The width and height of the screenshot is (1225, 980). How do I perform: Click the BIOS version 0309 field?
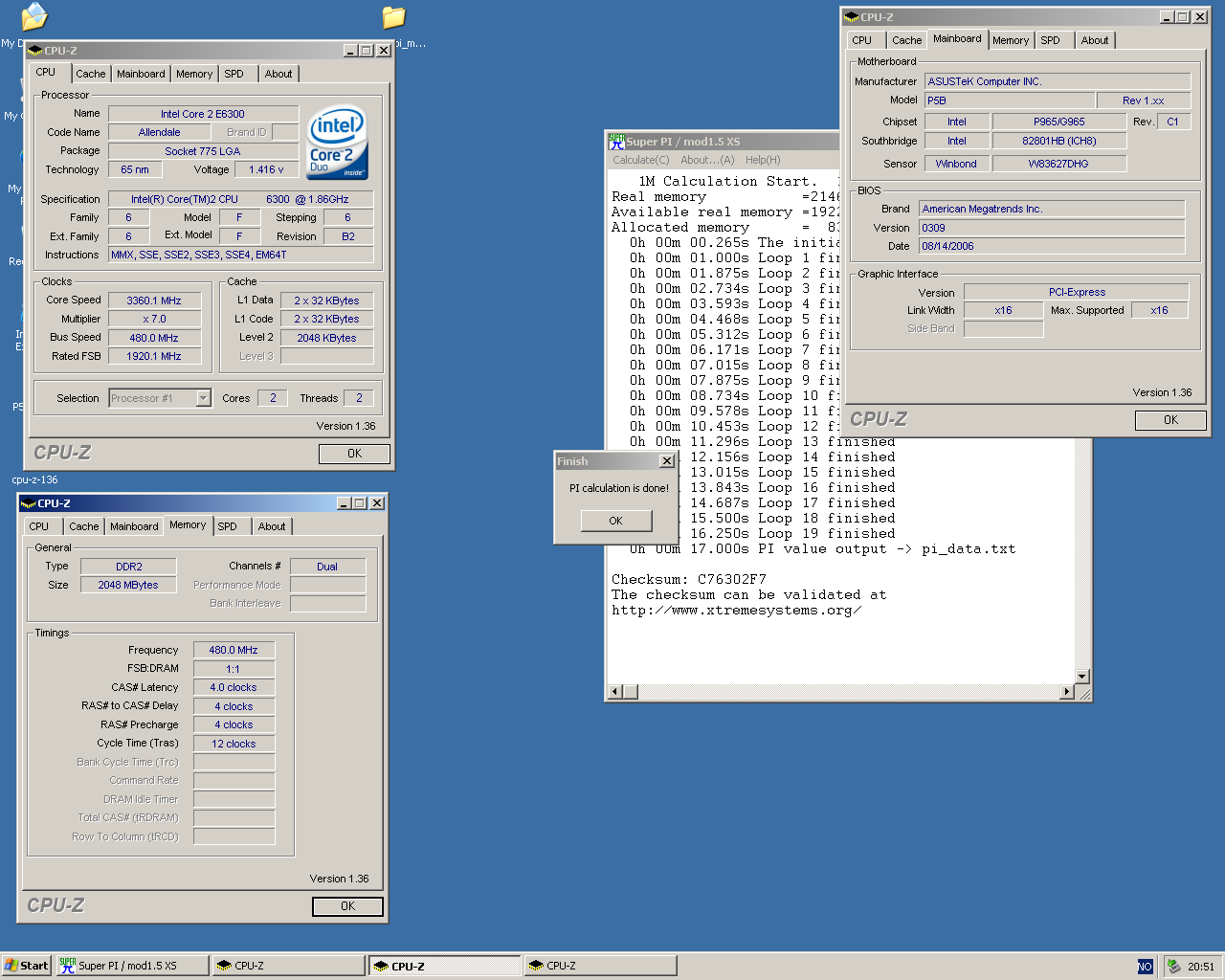click(1052, 228)
